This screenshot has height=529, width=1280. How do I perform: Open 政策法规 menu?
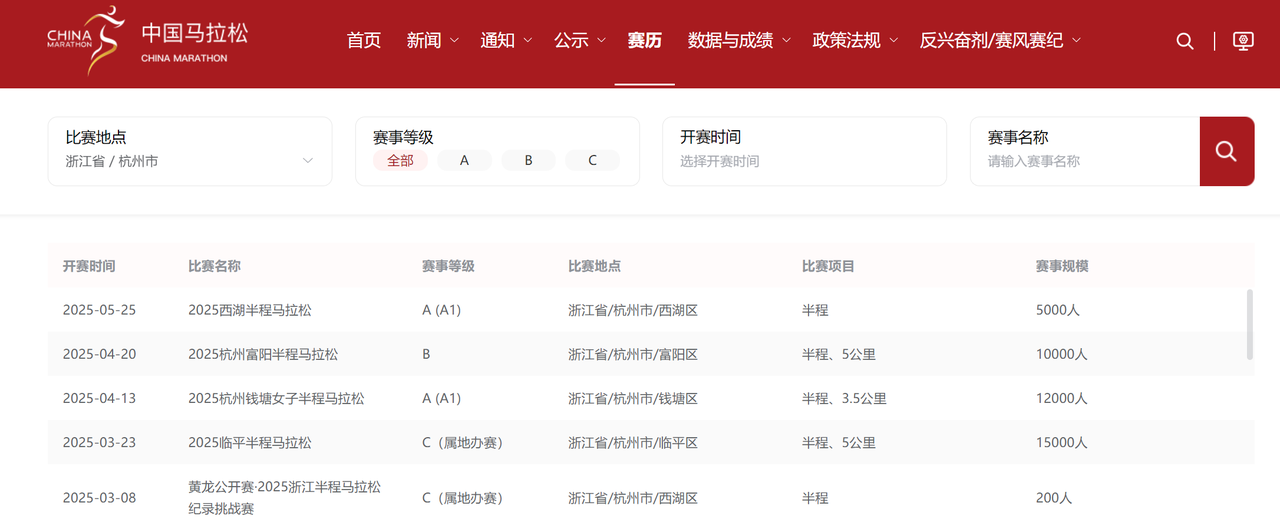[x=847, y=41]
